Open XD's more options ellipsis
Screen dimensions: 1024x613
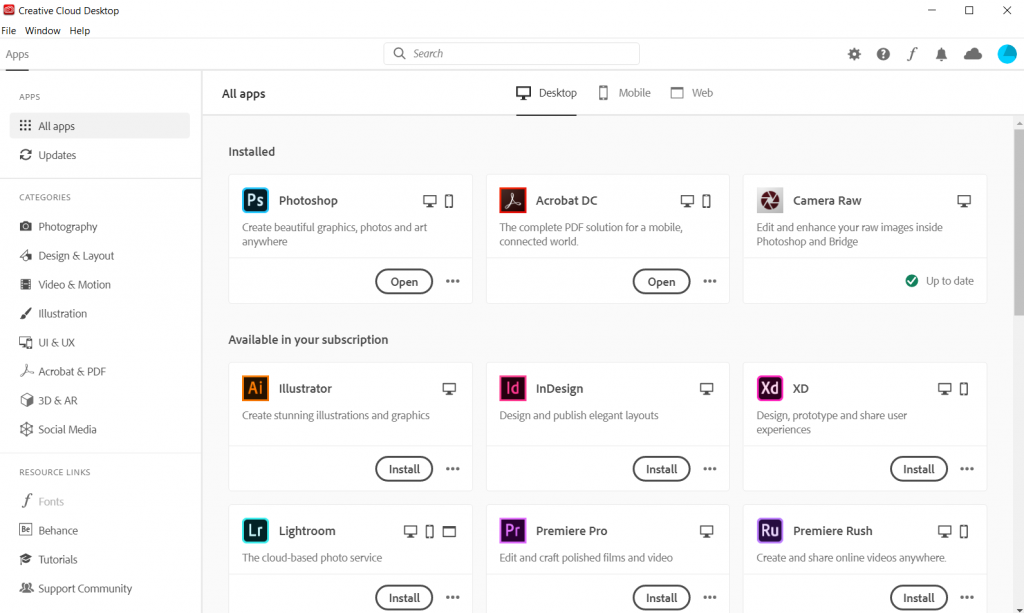[967, 469]
